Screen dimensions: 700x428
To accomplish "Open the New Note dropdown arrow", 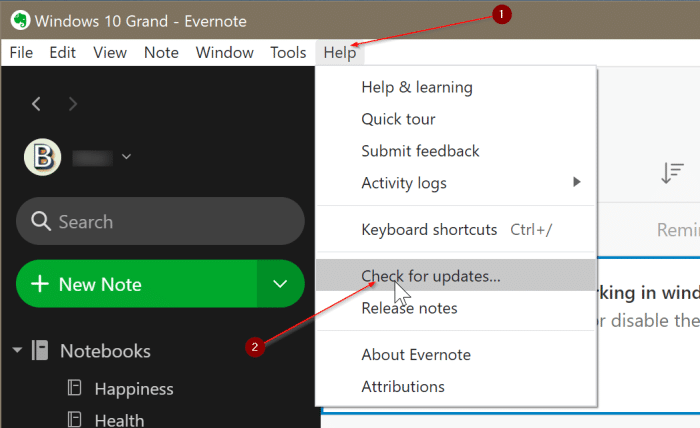I will coord(280,284).
